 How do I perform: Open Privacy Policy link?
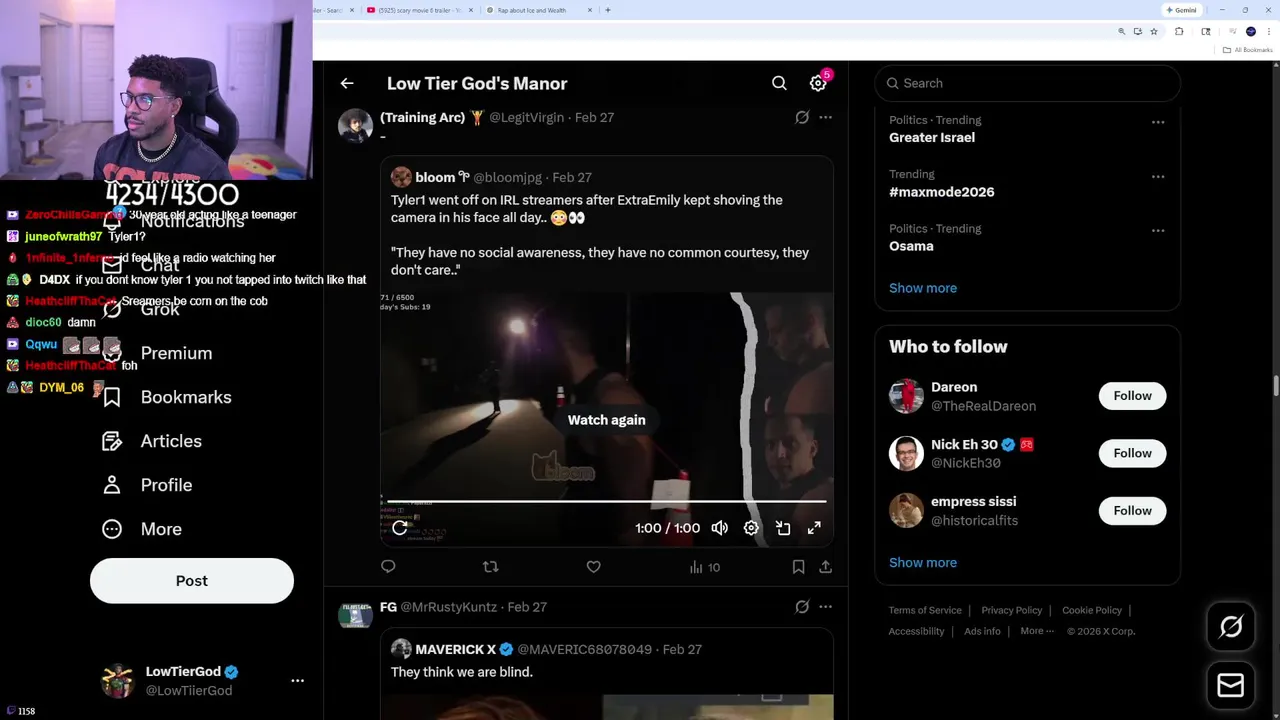[x=1011, y=610]
